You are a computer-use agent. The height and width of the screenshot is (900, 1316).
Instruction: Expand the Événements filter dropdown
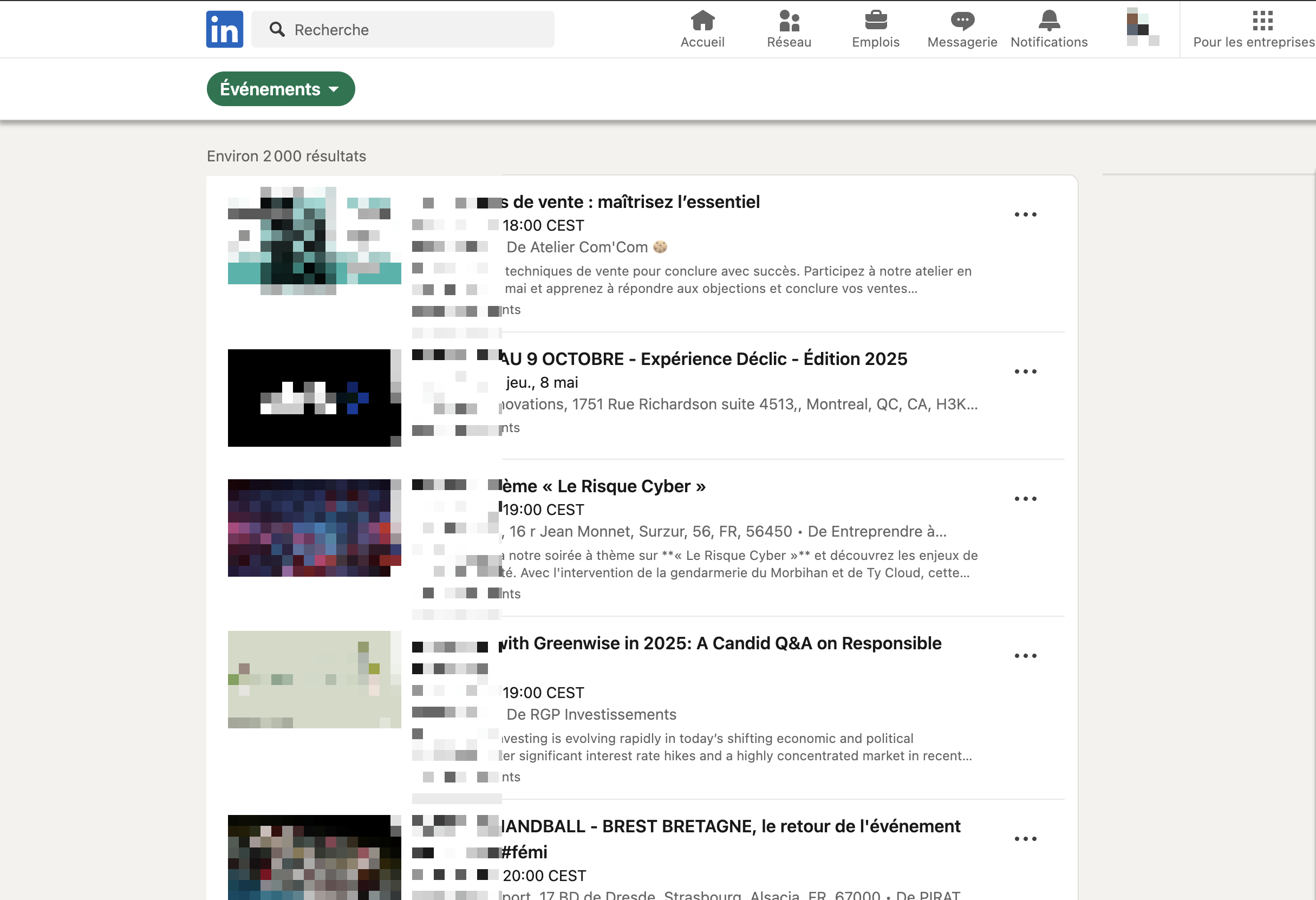tap(281, 89)
